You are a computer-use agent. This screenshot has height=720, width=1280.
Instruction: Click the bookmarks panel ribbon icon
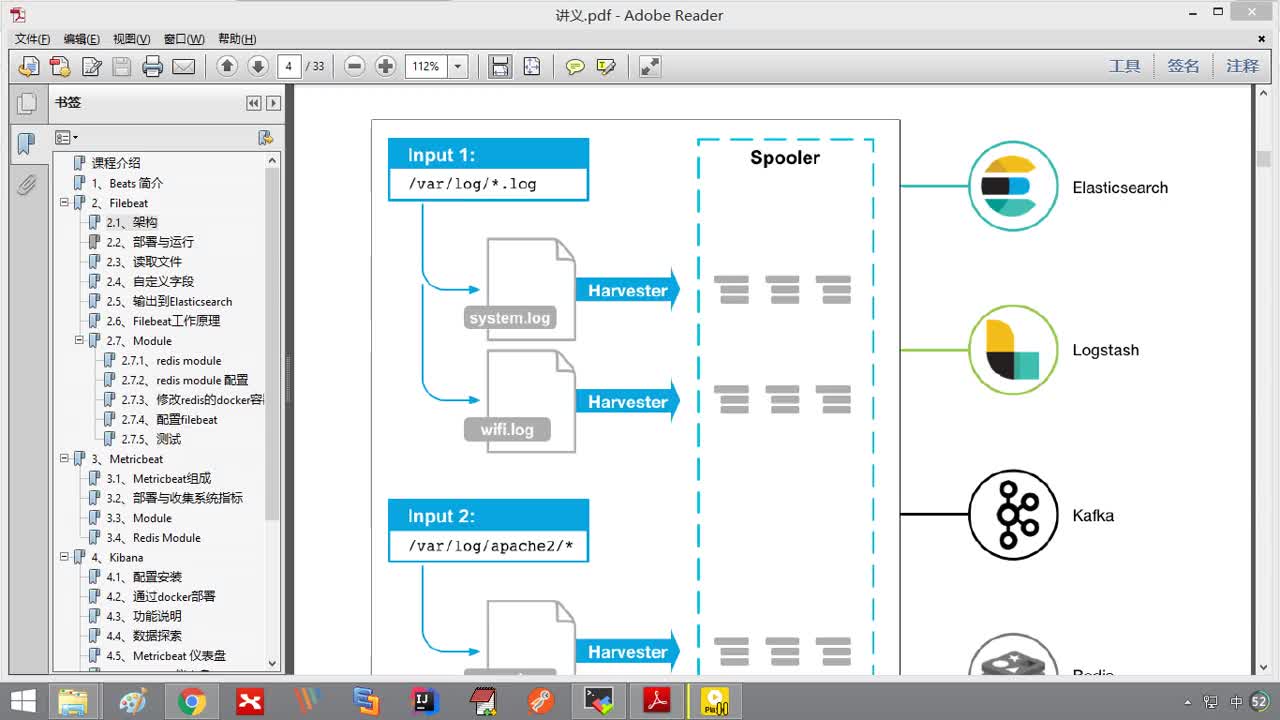coord(27,144)
